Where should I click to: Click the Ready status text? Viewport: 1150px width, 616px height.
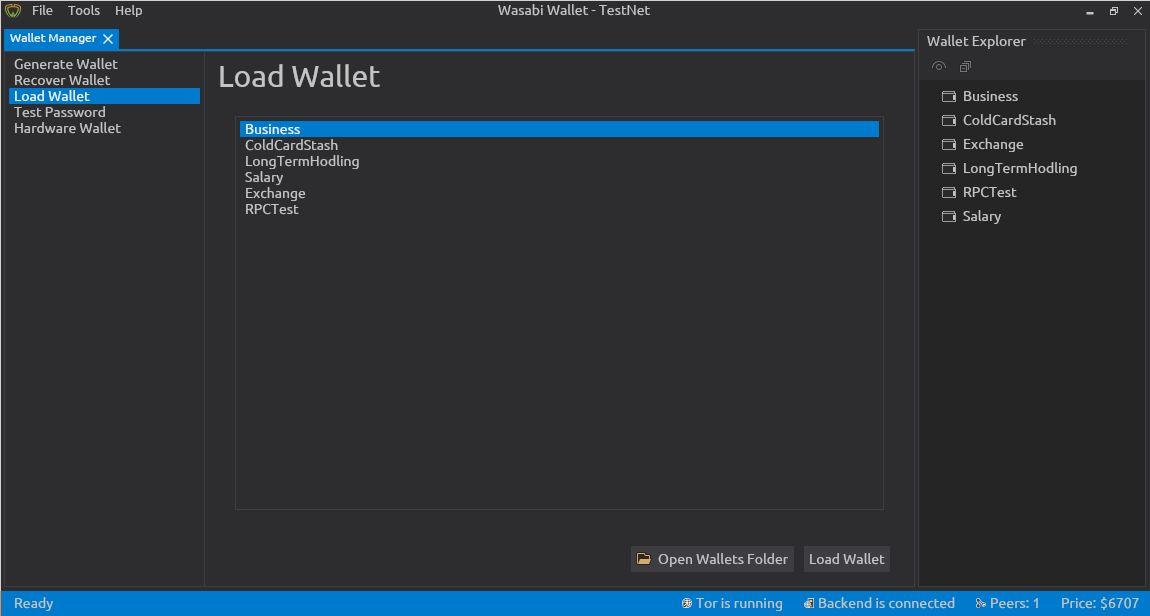pyautogui.click(x=34, y=604)
